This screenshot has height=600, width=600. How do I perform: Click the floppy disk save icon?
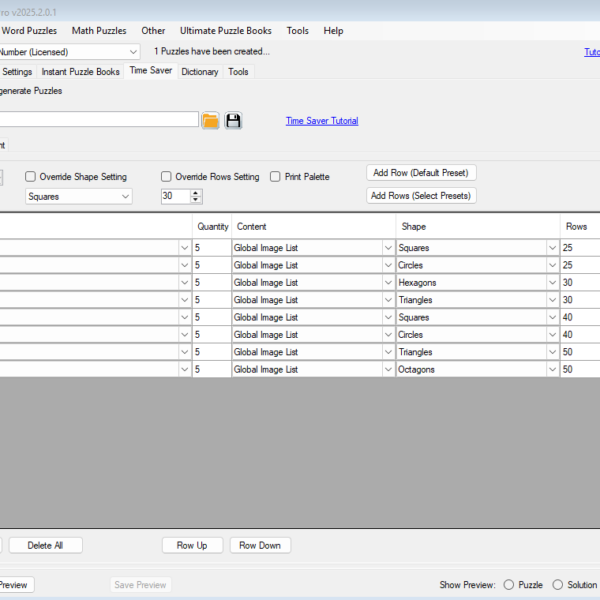233,121
